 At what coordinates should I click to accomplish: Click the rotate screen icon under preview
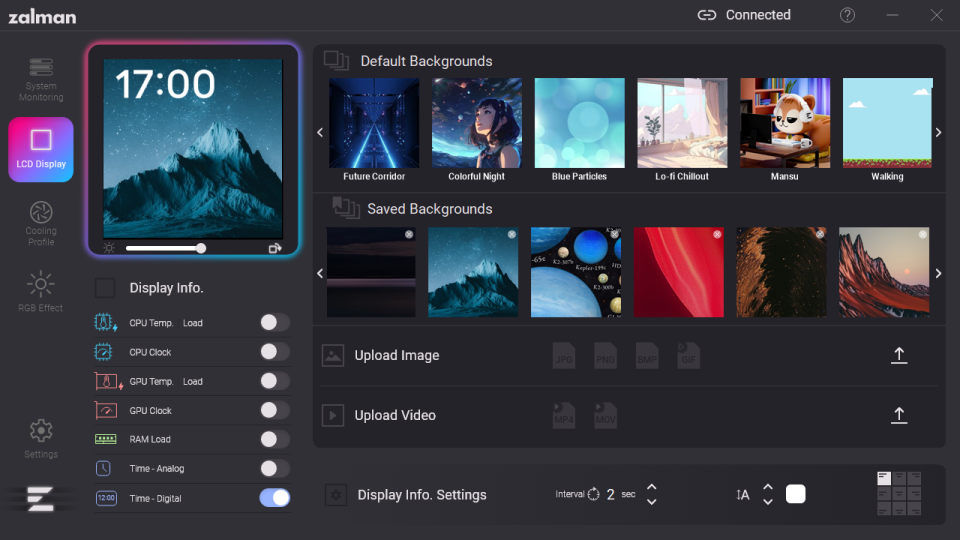[x=275, y=248]
